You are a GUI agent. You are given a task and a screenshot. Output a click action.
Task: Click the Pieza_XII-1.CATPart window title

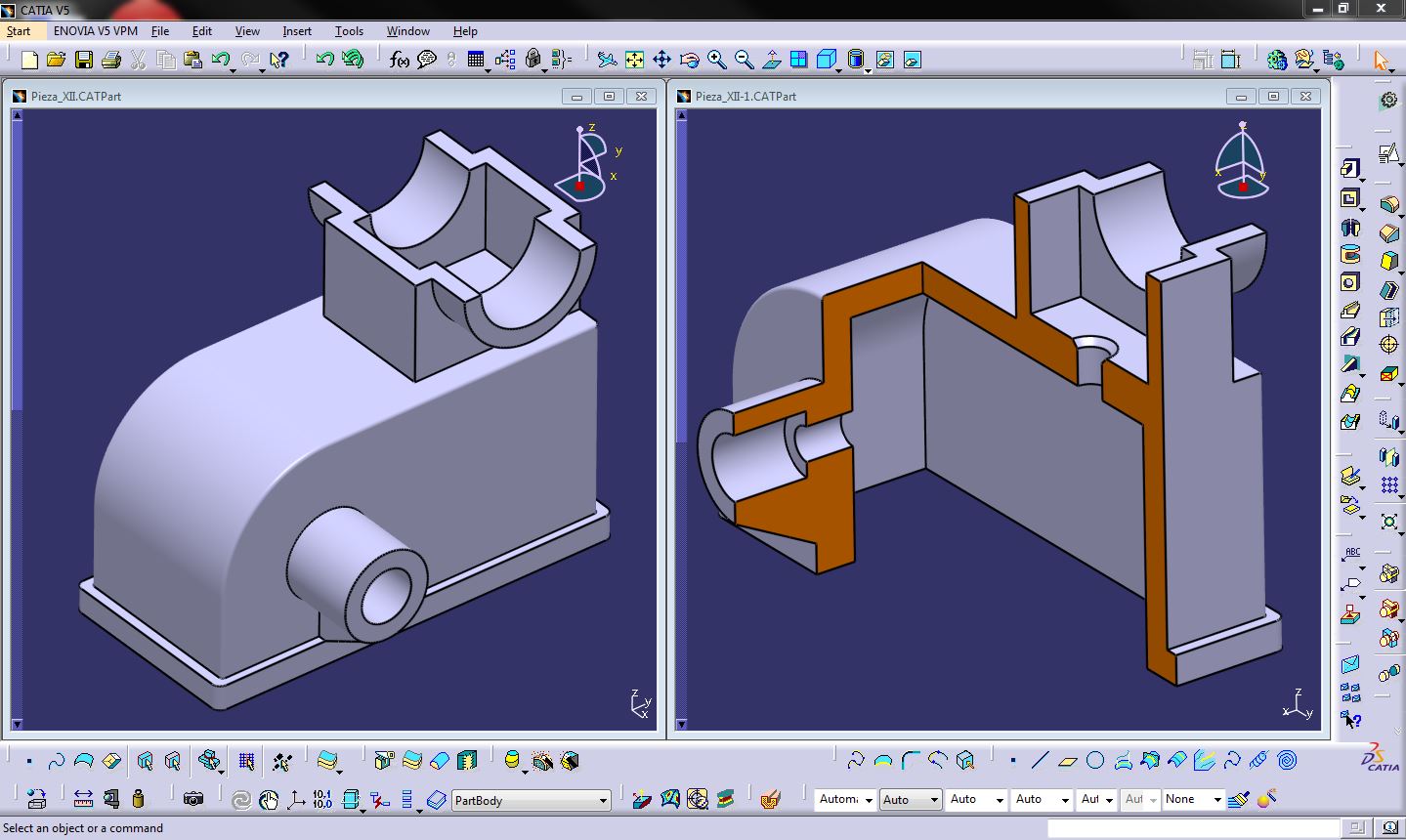(x=746, y=97)
